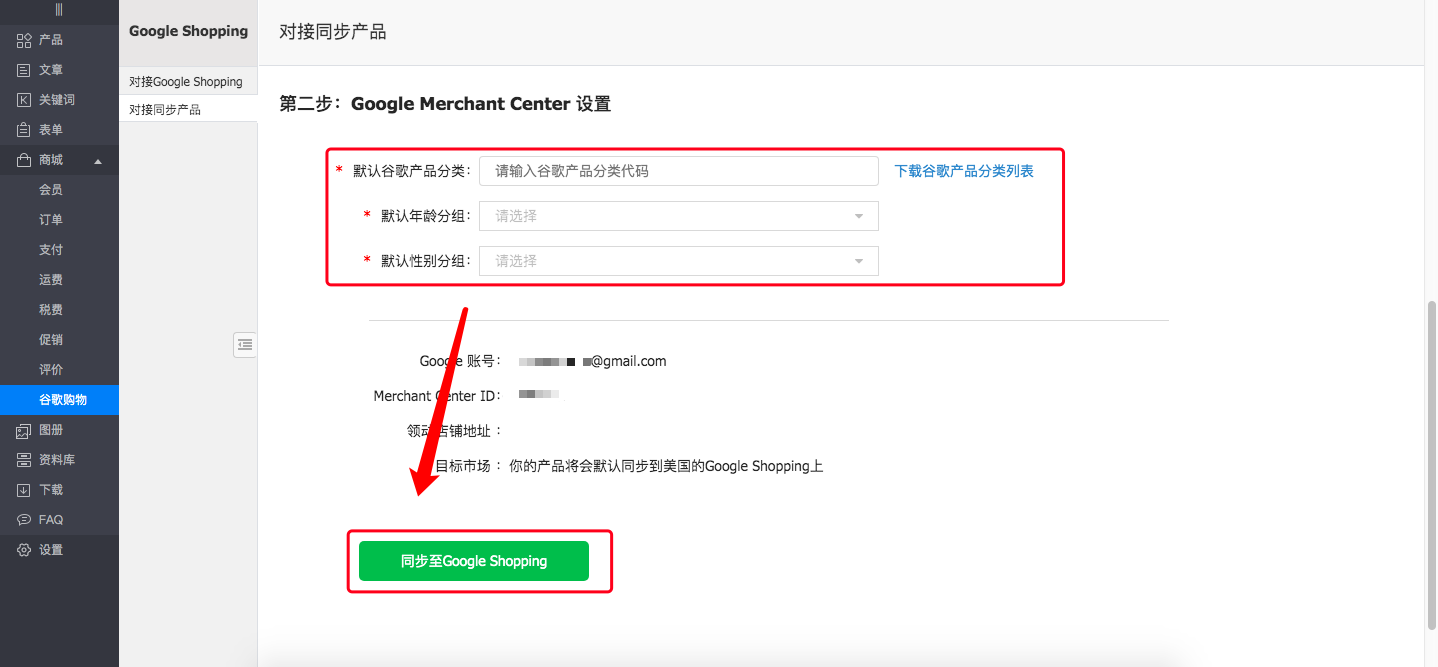The image size is (1438, 667).
Task: Click the 谷歌产品分类代码 input field
Action: [x=678, y=171]
